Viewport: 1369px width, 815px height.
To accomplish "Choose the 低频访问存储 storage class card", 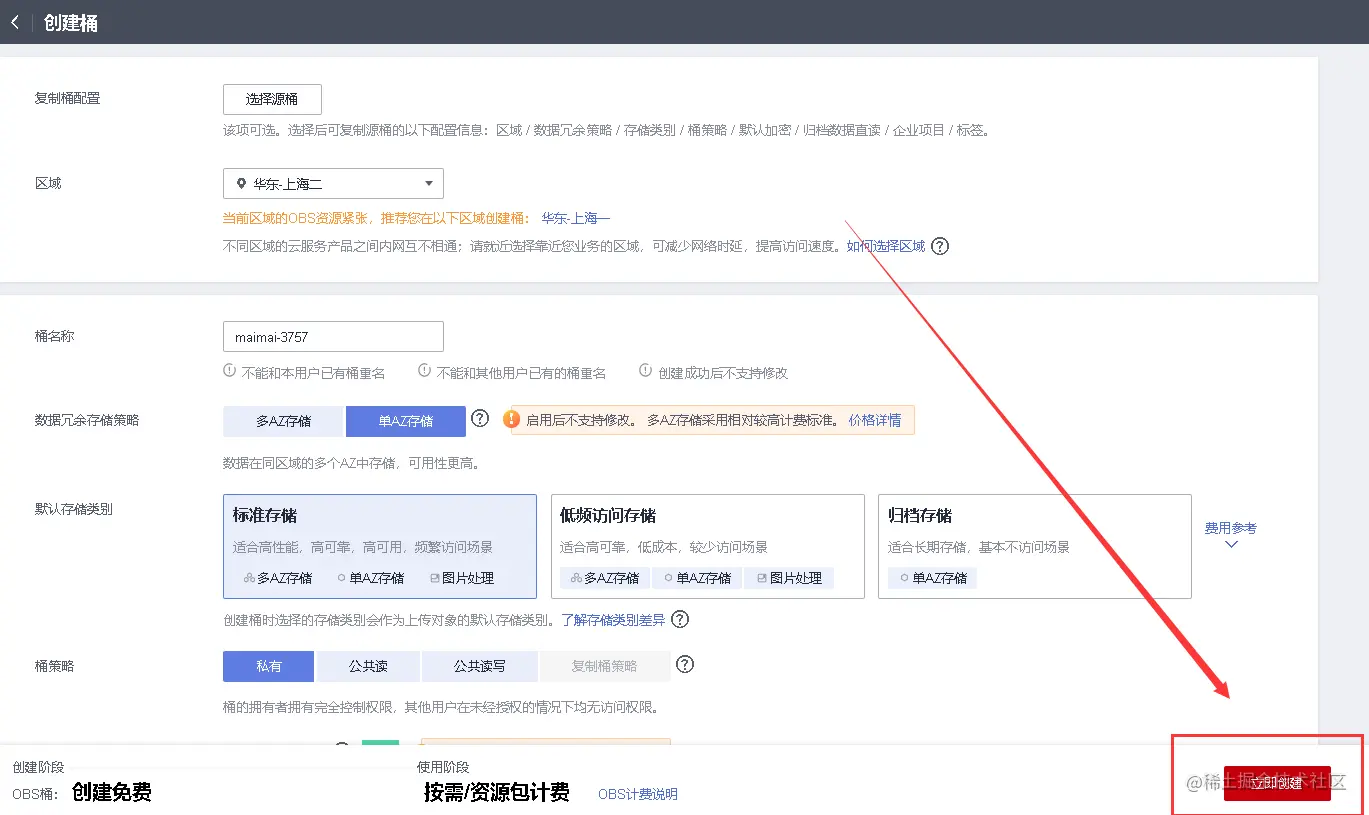I will tap(708, 546).
